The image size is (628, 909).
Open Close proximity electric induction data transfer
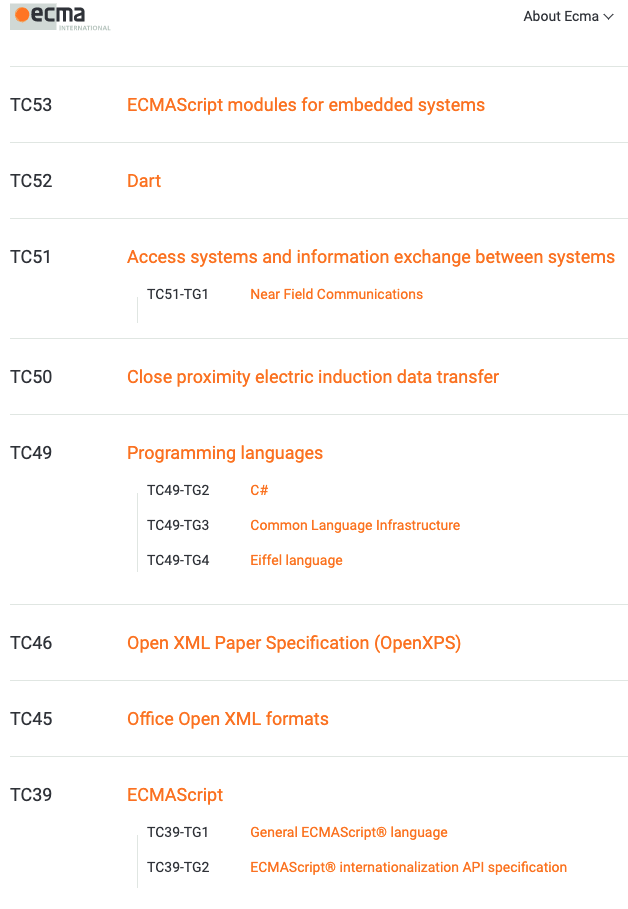313,377
